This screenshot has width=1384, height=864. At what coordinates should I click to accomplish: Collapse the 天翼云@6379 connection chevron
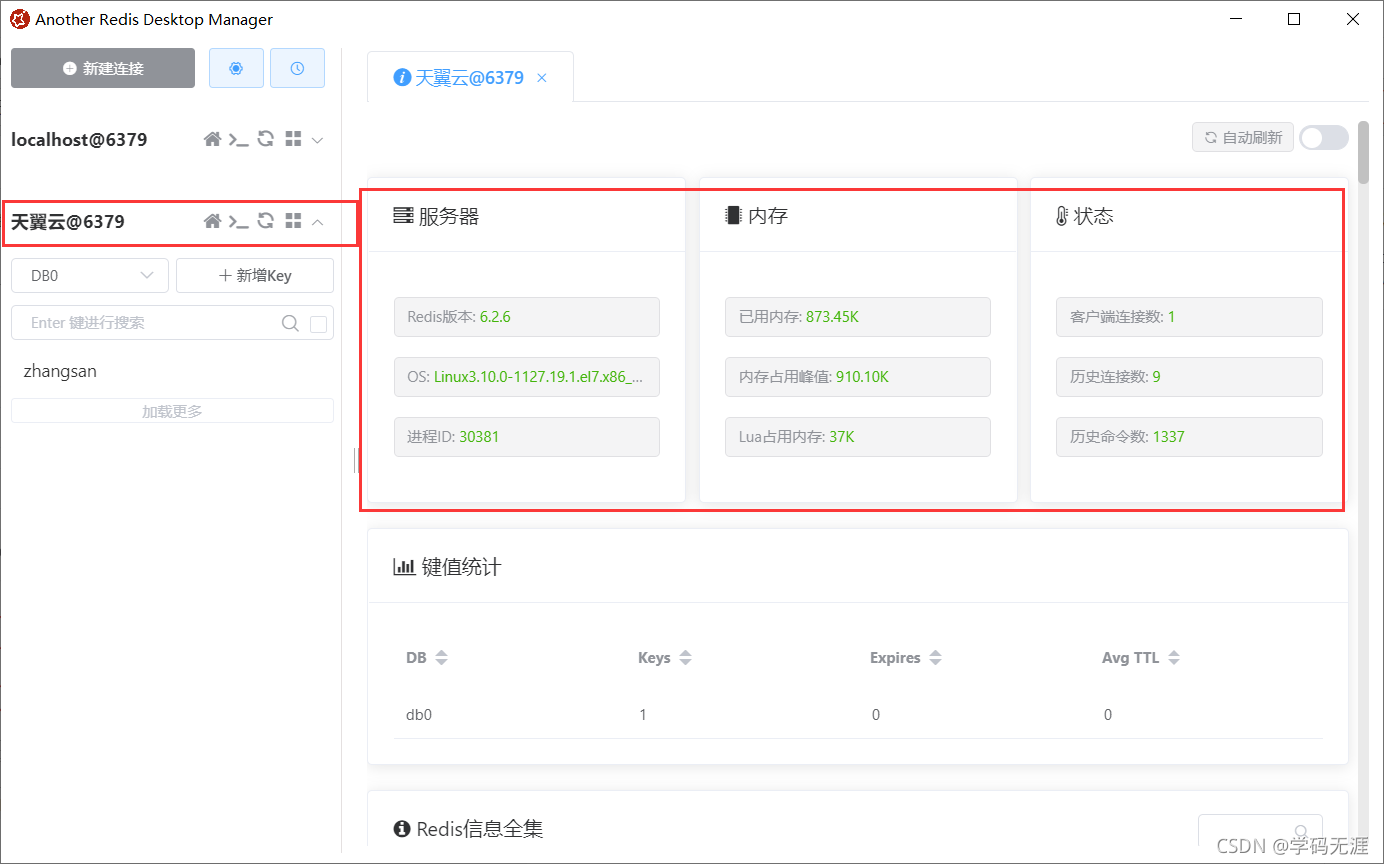coord(317,222)
